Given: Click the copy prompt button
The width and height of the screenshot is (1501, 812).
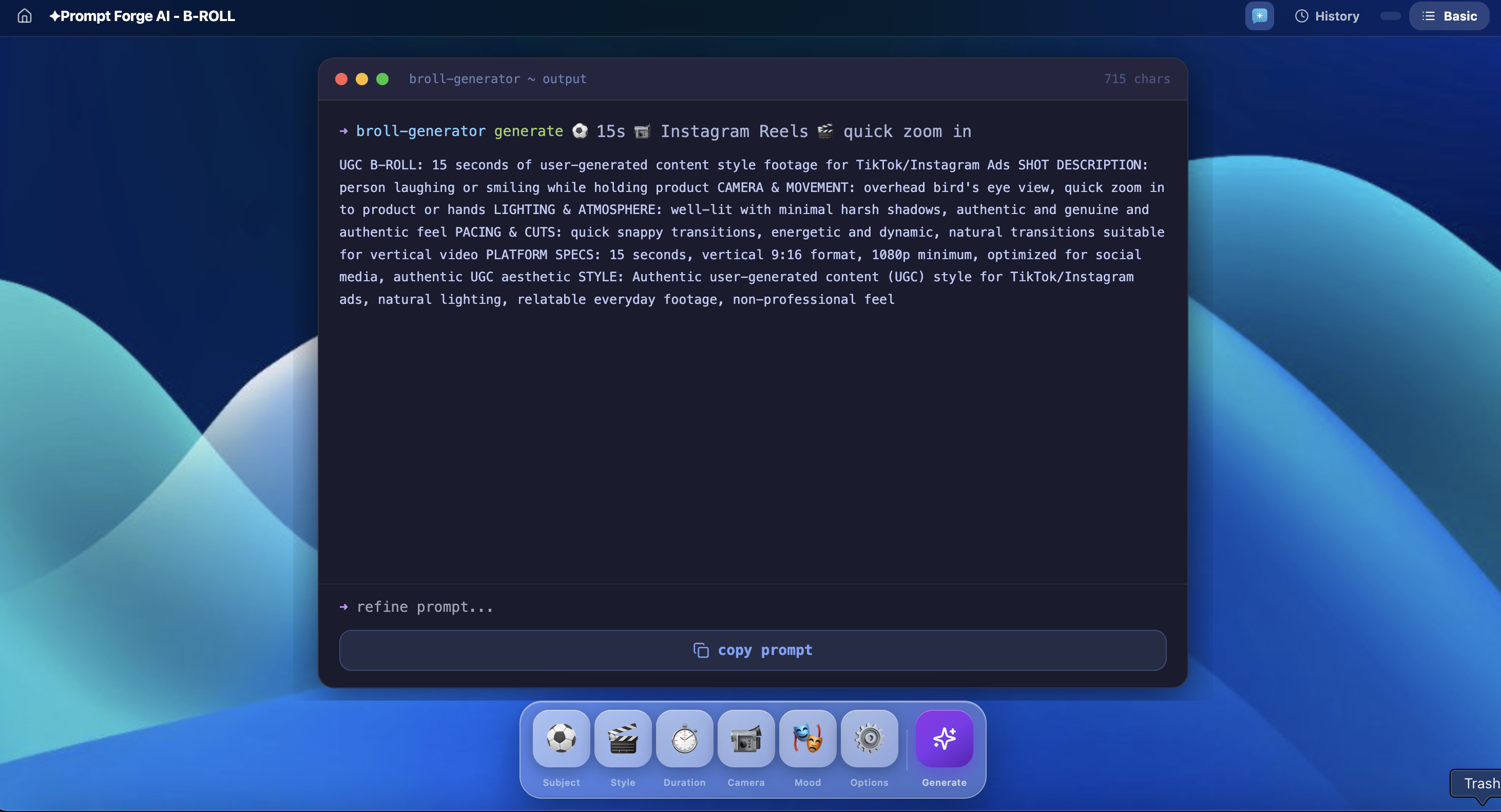Looking at the screenshot, I should coord(752,650).
